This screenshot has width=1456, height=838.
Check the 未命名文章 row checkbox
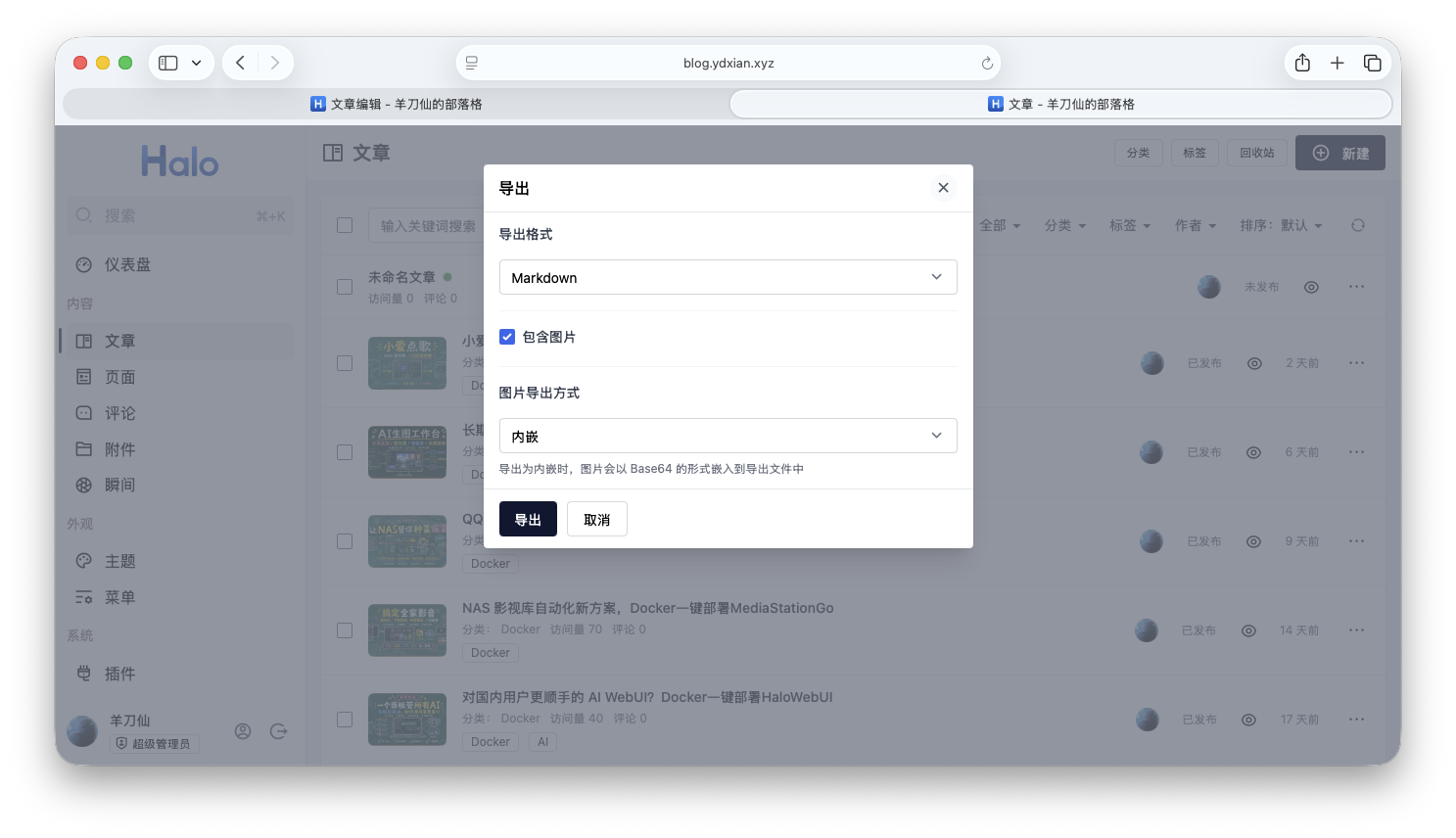345,287
